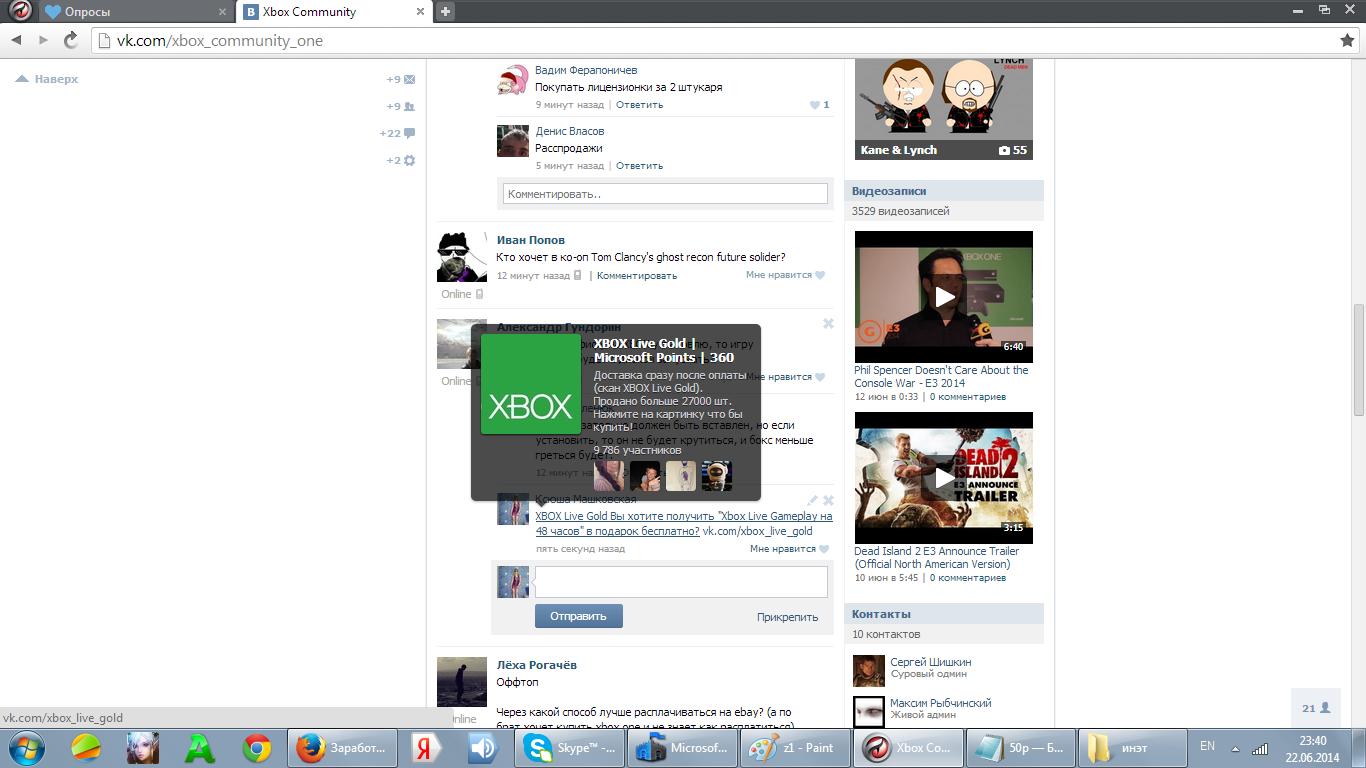The width and height of the screenshot is (1366, 768).
Task: Launch Google Chrome from the taskbar
Action: [x=258, y=748]
